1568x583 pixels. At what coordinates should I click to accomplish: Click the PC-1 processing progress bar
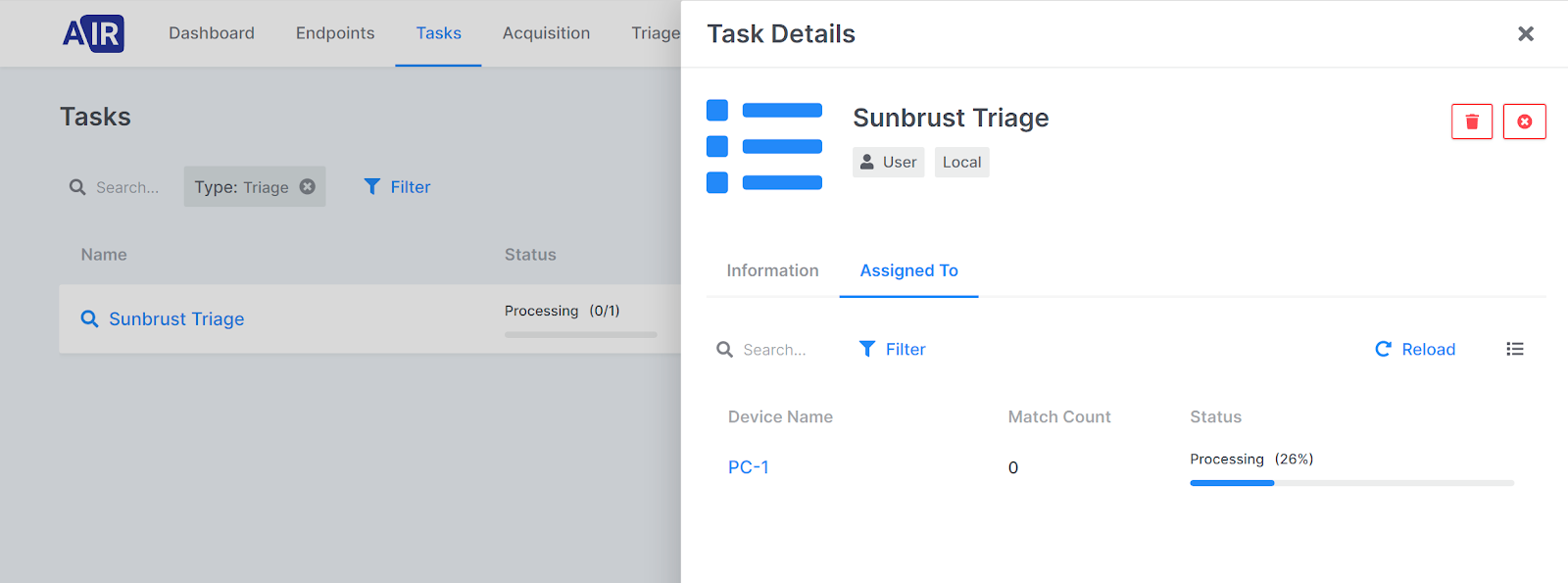pyautogui.click(x=1351, y=483)
